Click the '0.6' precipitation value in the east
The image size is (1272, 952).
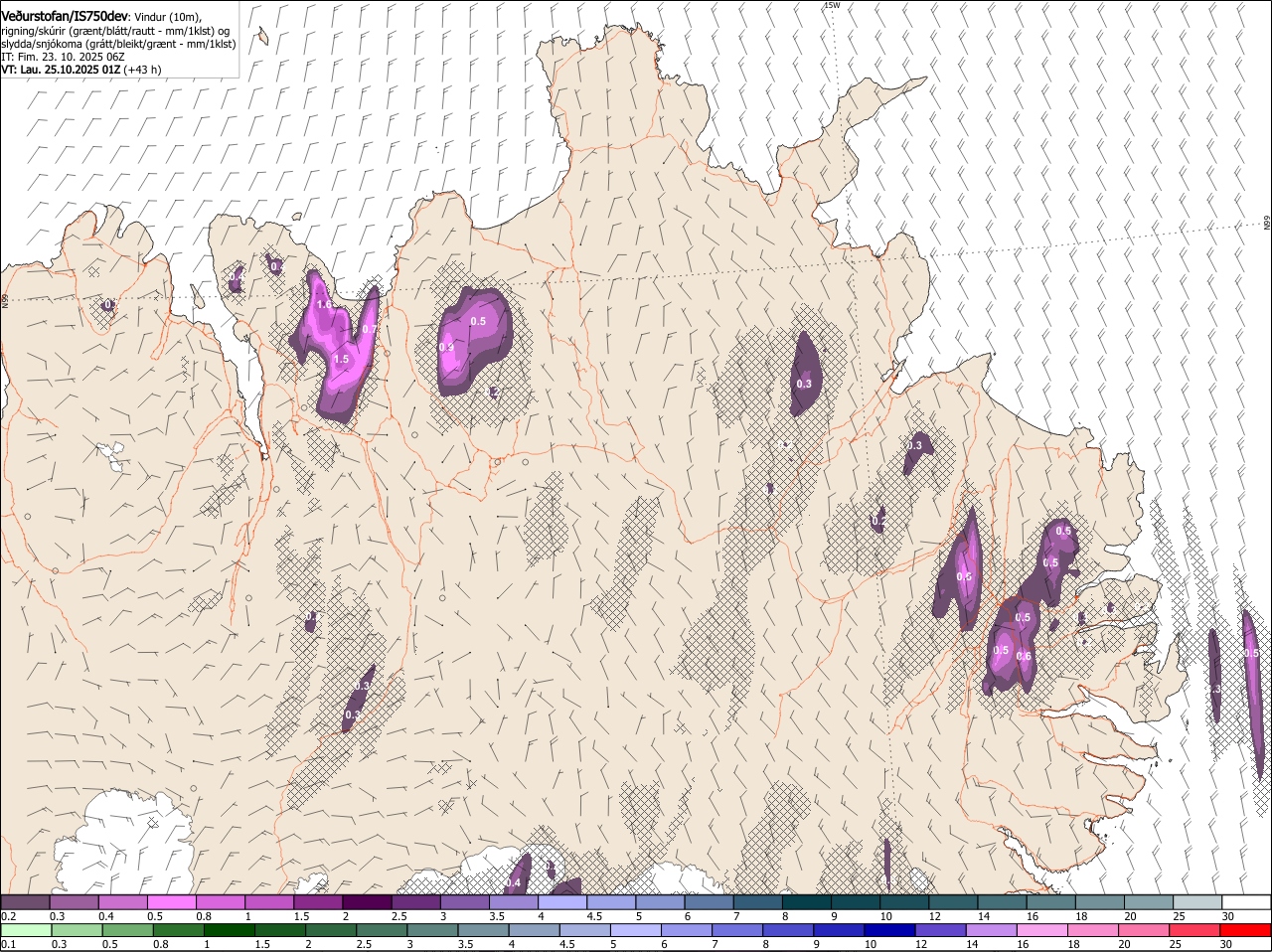1025,656
